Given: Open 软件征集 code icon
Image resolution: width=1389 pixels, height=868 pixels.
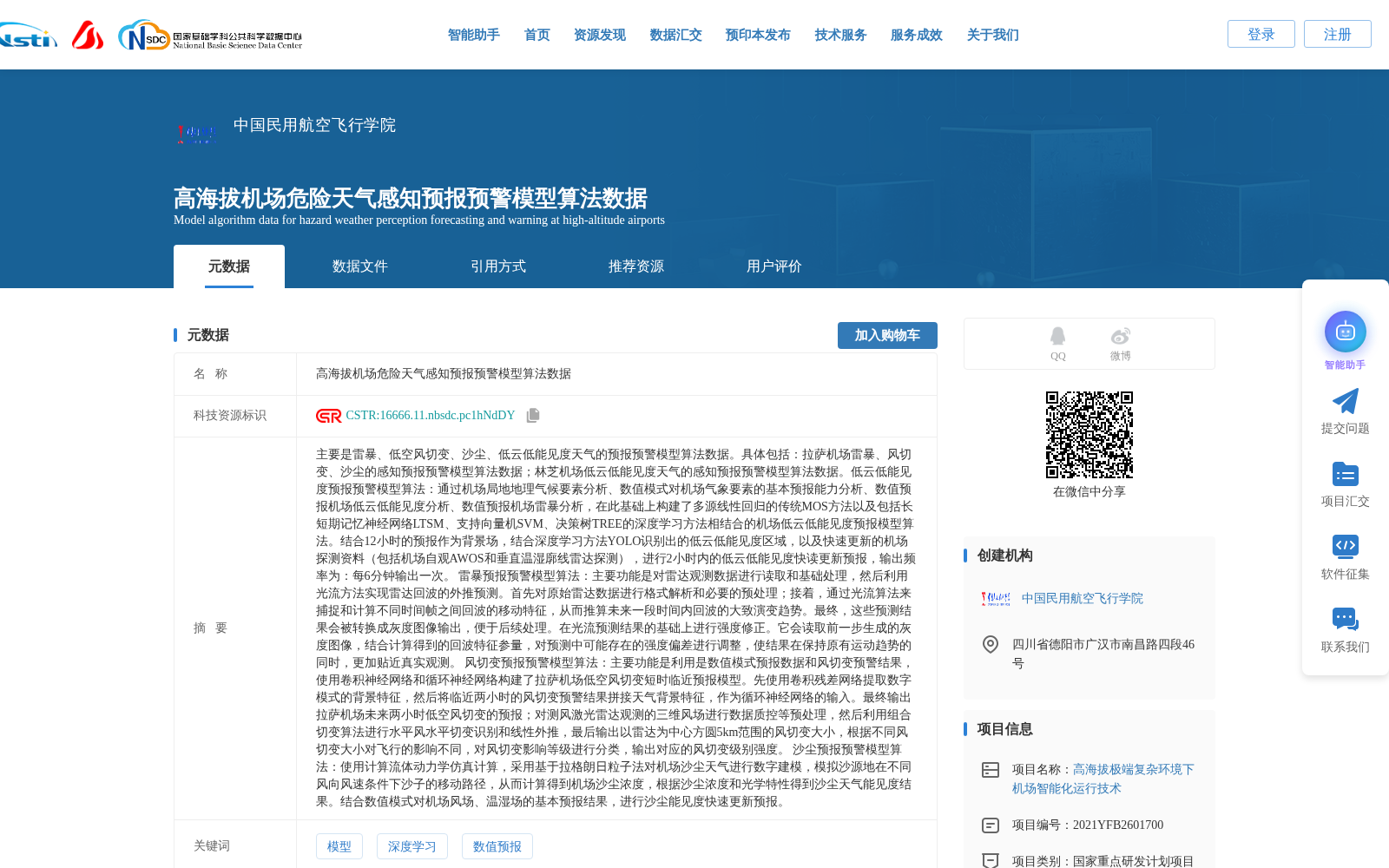Looking at the screenshot, I should [1346, 546].
